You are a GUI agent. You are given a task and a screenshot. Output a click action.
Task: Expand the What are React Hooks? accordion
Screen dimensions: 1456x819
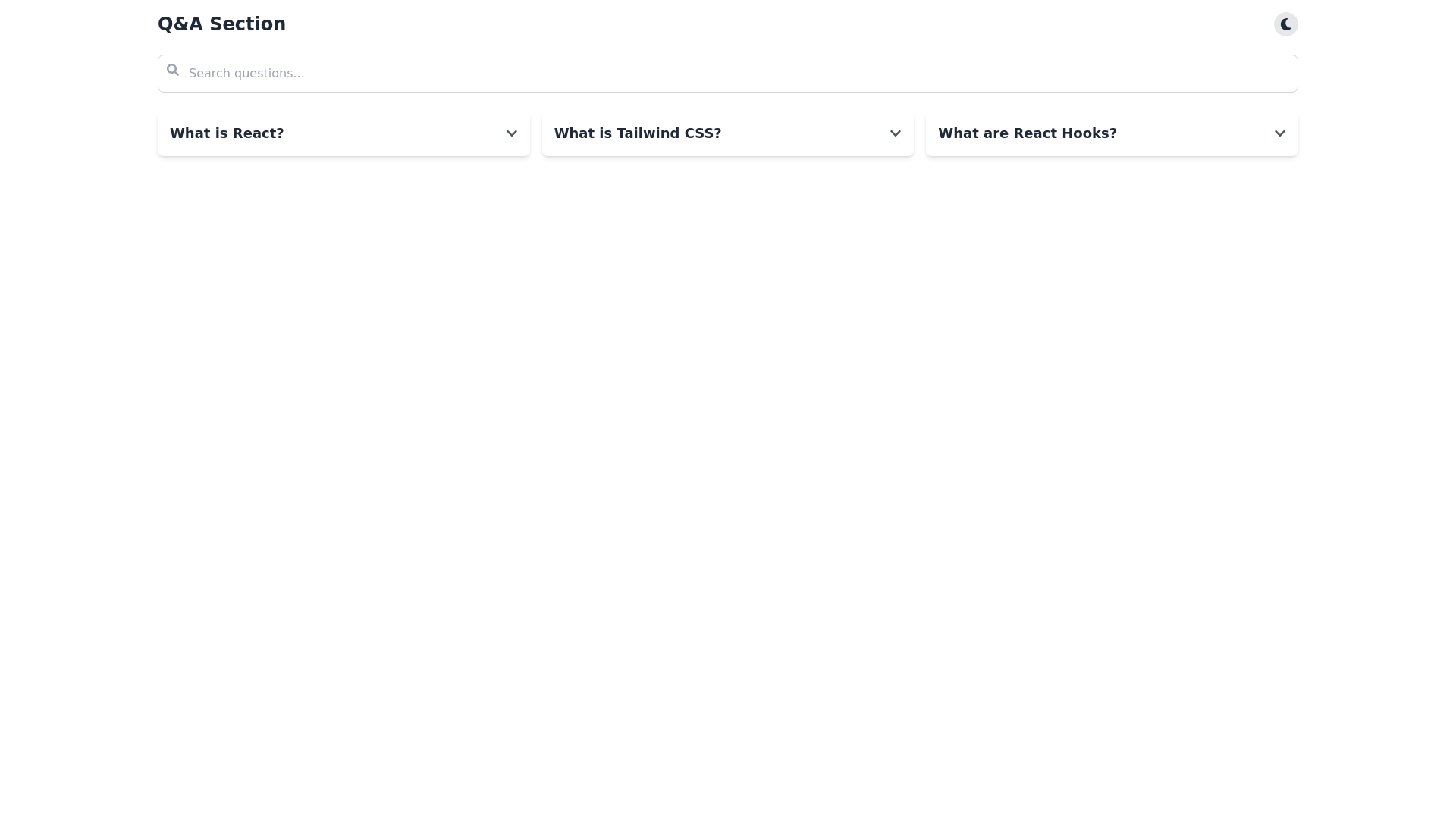(1111, 133)
